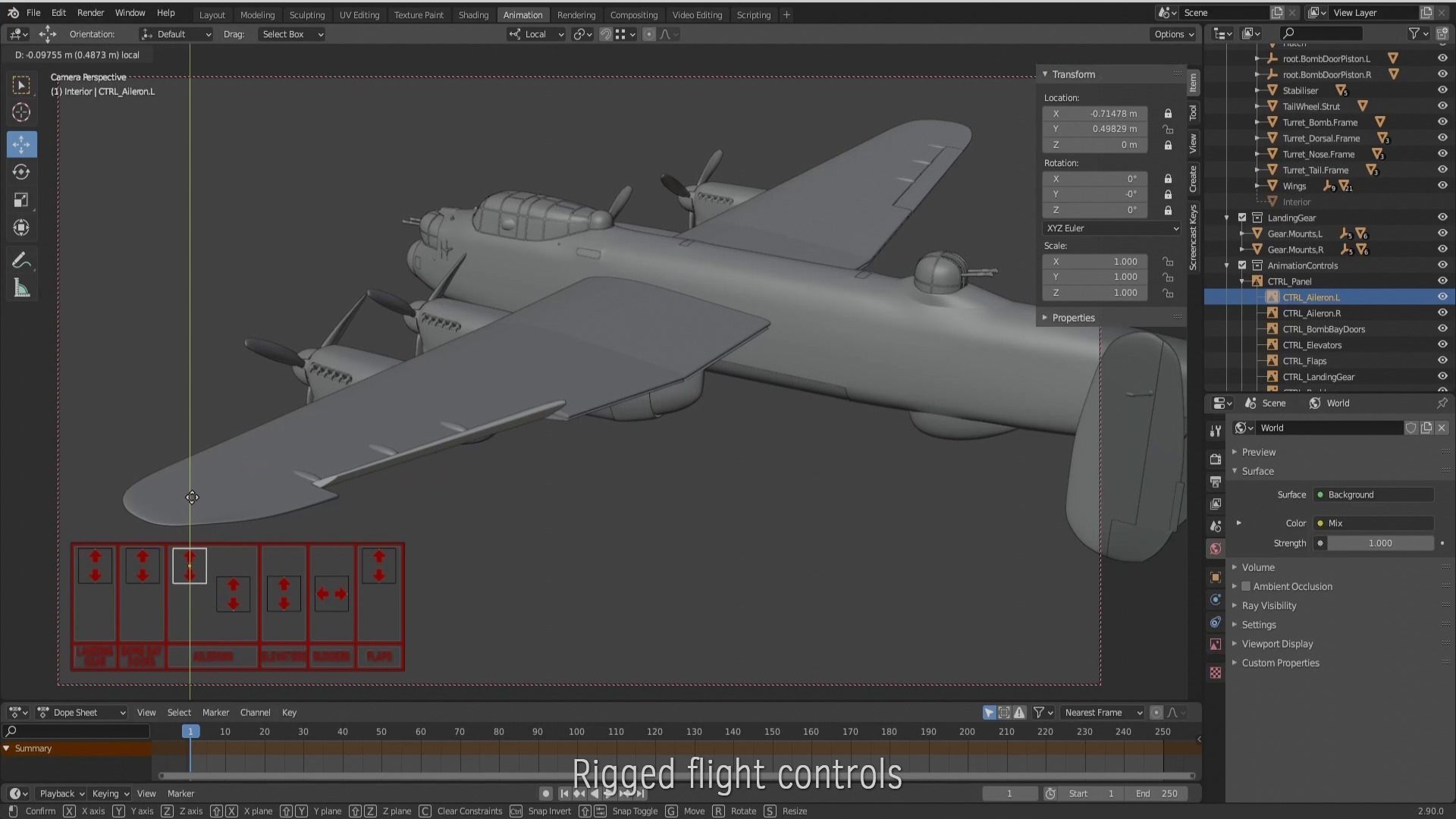
Task: Activate the Measure ruler tool
Action: (21, 289)
